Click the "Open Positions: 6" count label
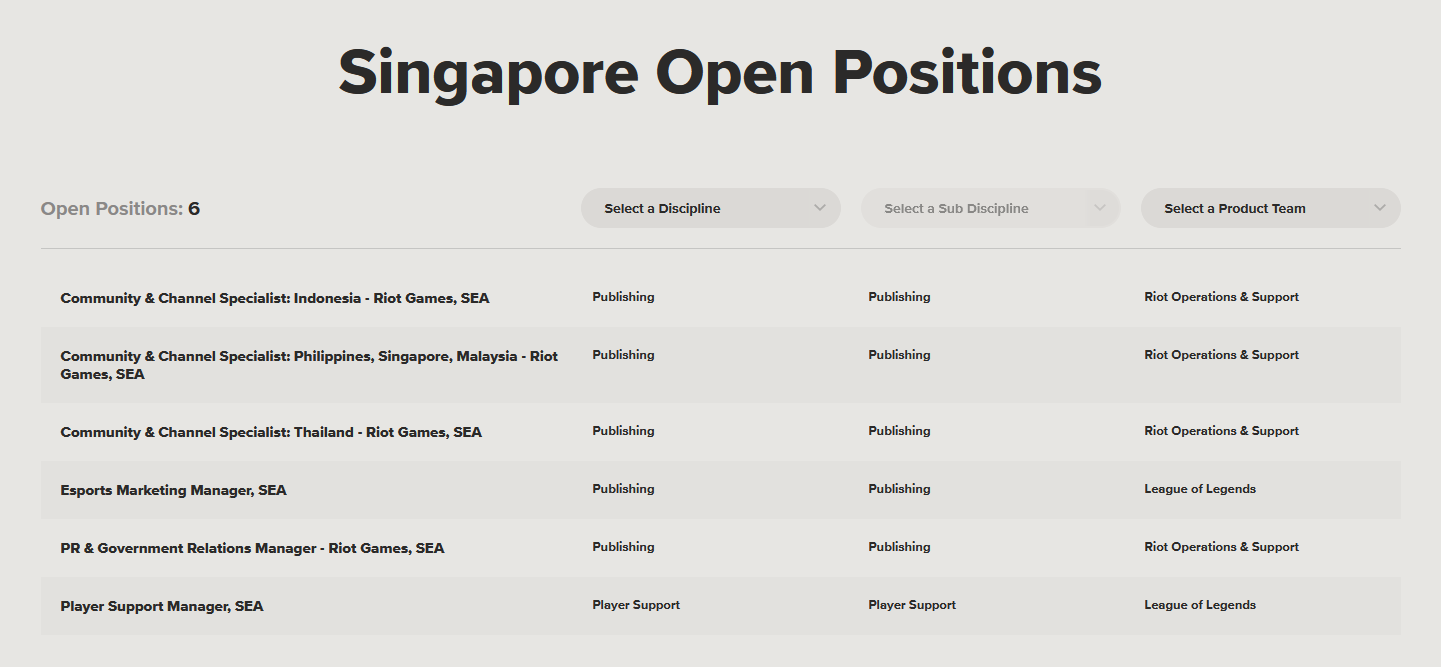Image resolution: width=1441 pixels, height=667 pixels. [x=120, y=209]
